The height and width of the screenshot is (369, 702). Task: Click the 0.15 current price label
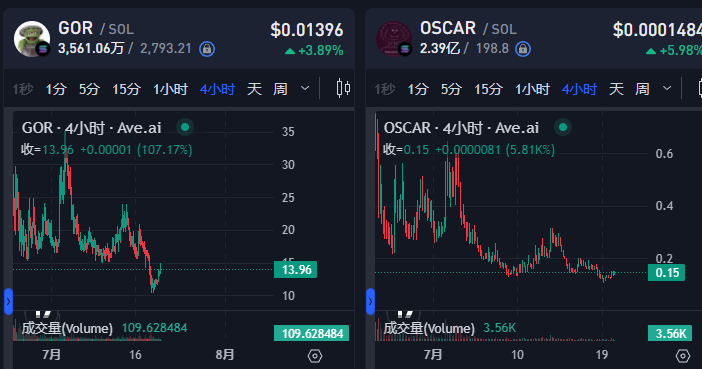click(666, 272)
